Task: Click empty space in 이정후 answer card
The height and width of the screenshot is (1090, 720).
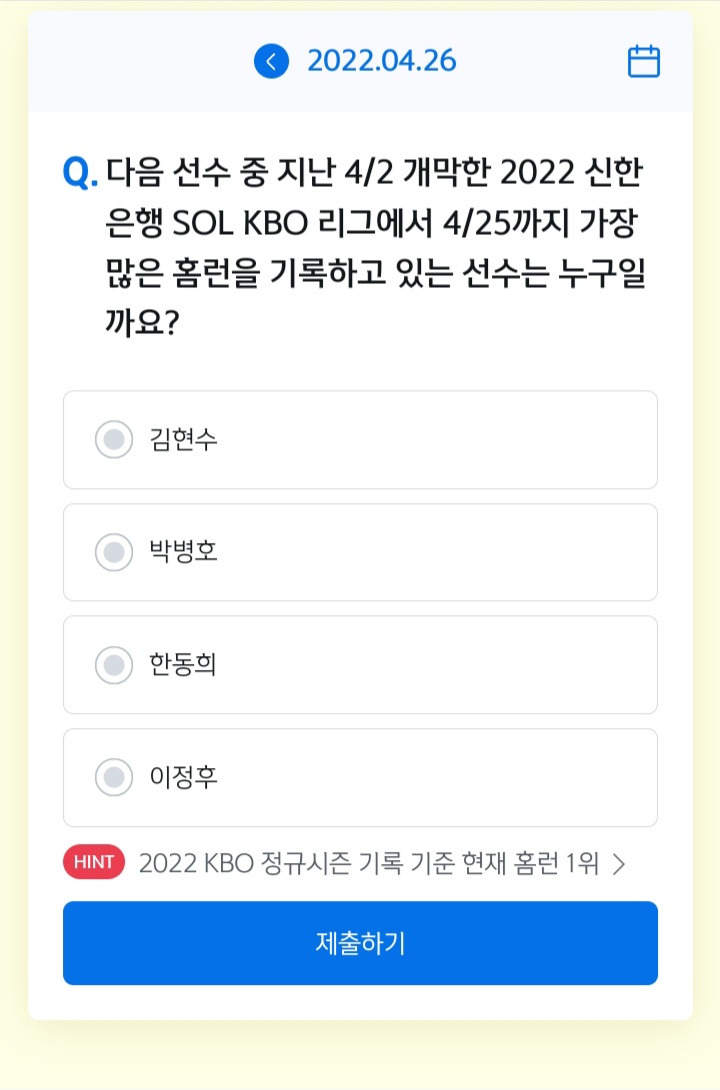Action: pyautogui.click(x=438, y=777)
